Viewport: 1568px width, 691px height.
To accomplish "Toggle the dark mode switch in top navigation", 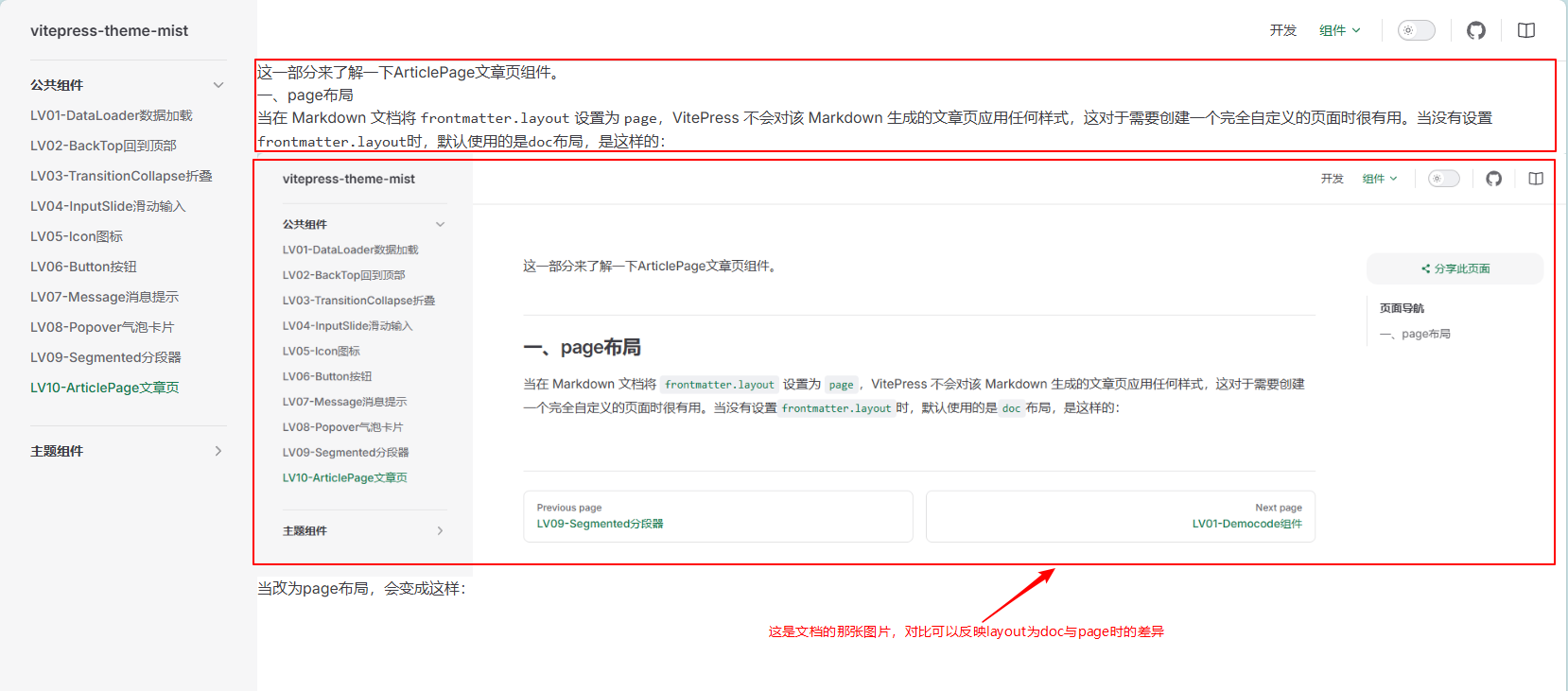I will 1416,30.
